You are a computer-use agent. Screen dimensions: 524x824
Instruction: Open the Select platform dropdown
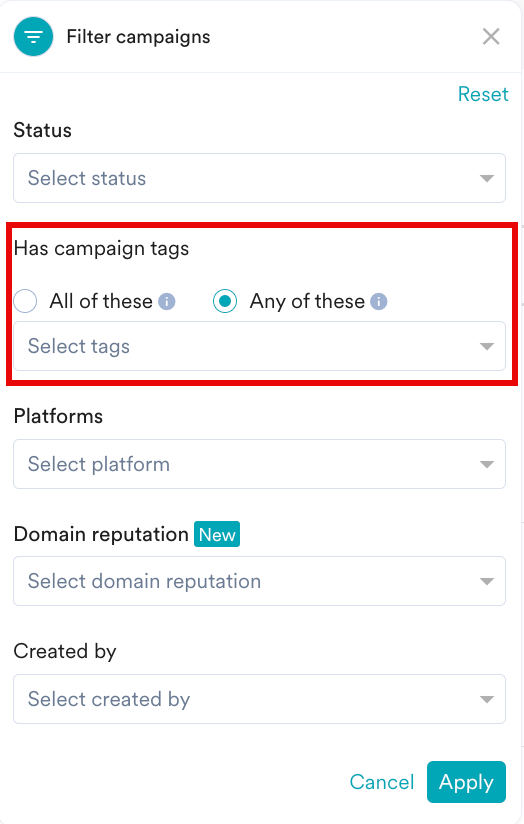coord(260,464)
